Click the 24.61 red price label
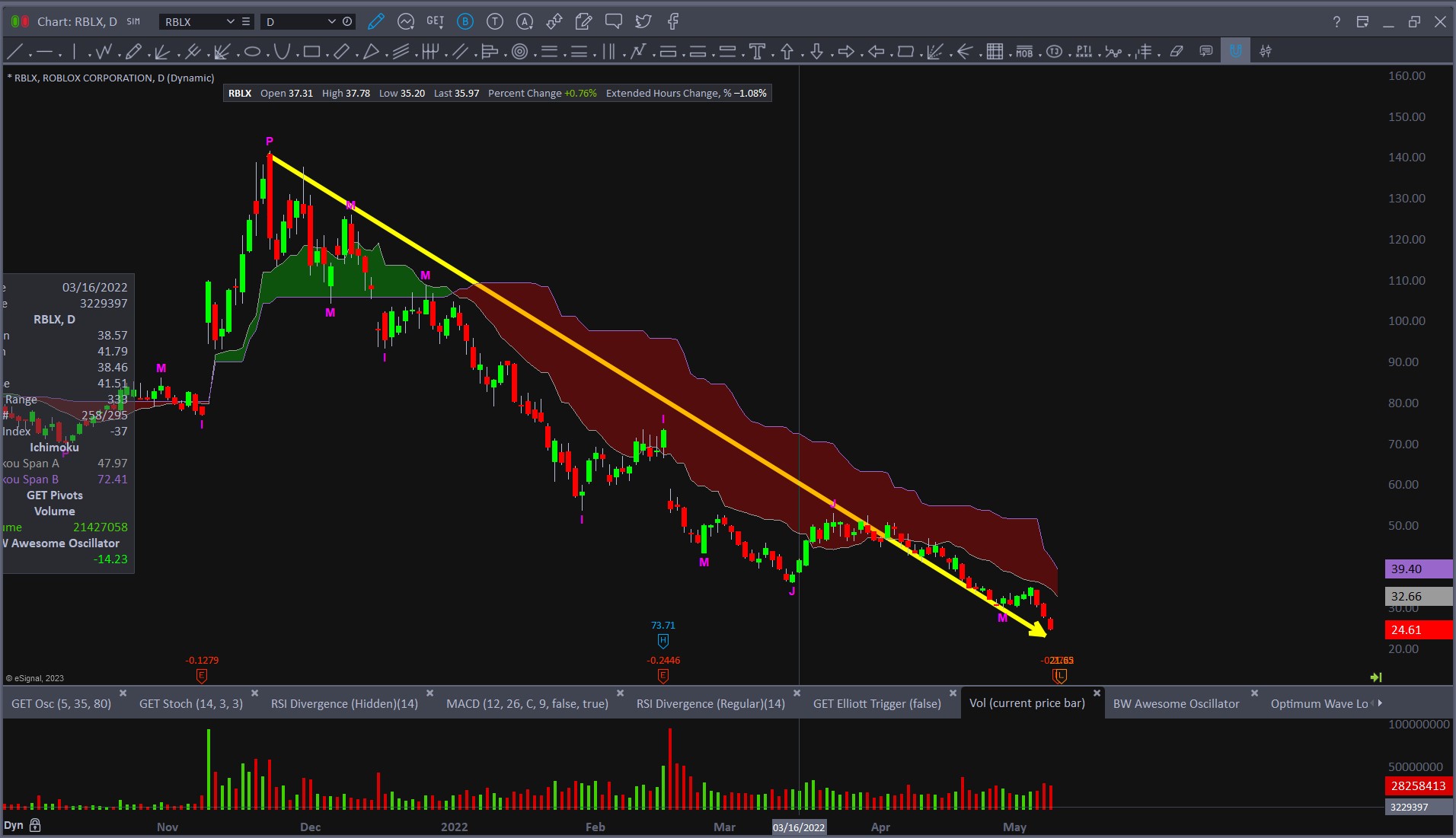The width and height of the screenshot is (1456, 838). tap(1419, 630)
